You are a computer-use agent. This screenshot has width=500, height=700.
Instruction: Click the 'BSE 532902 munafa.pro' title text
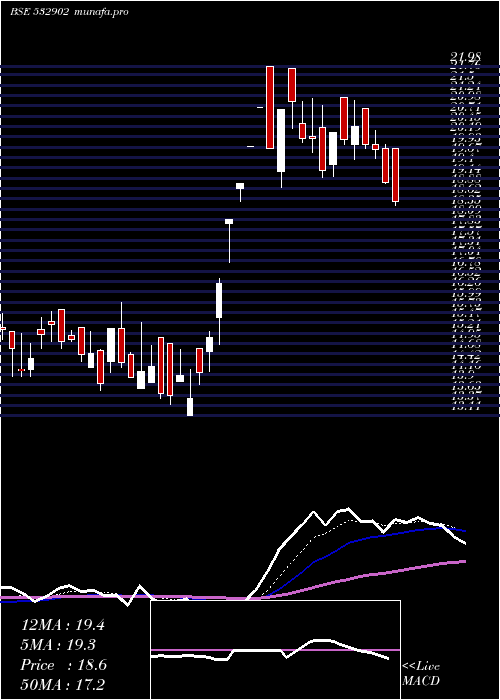tap(69, 12)
